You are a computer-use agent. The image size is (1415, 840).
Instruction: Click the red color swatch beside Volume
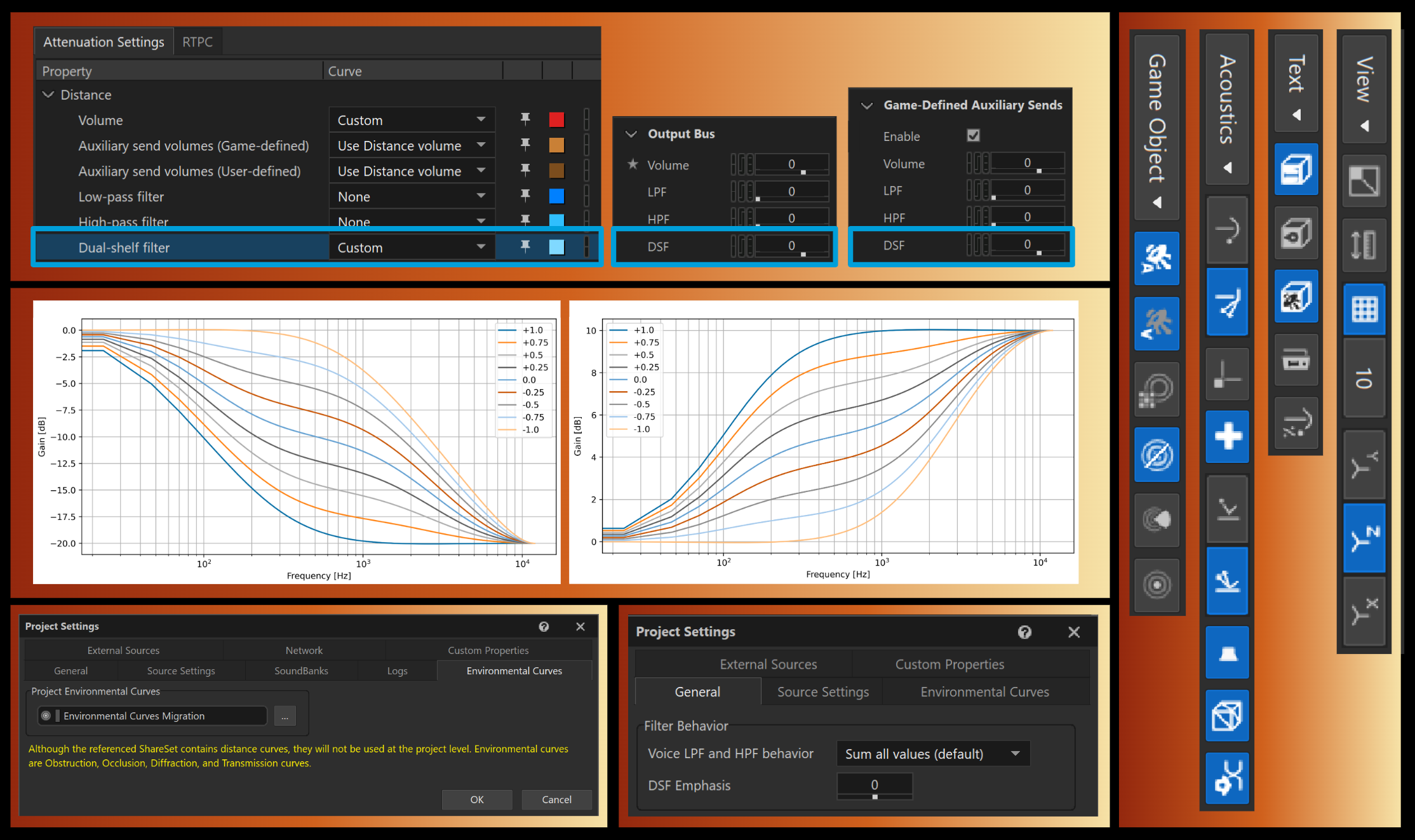[556, 119]
